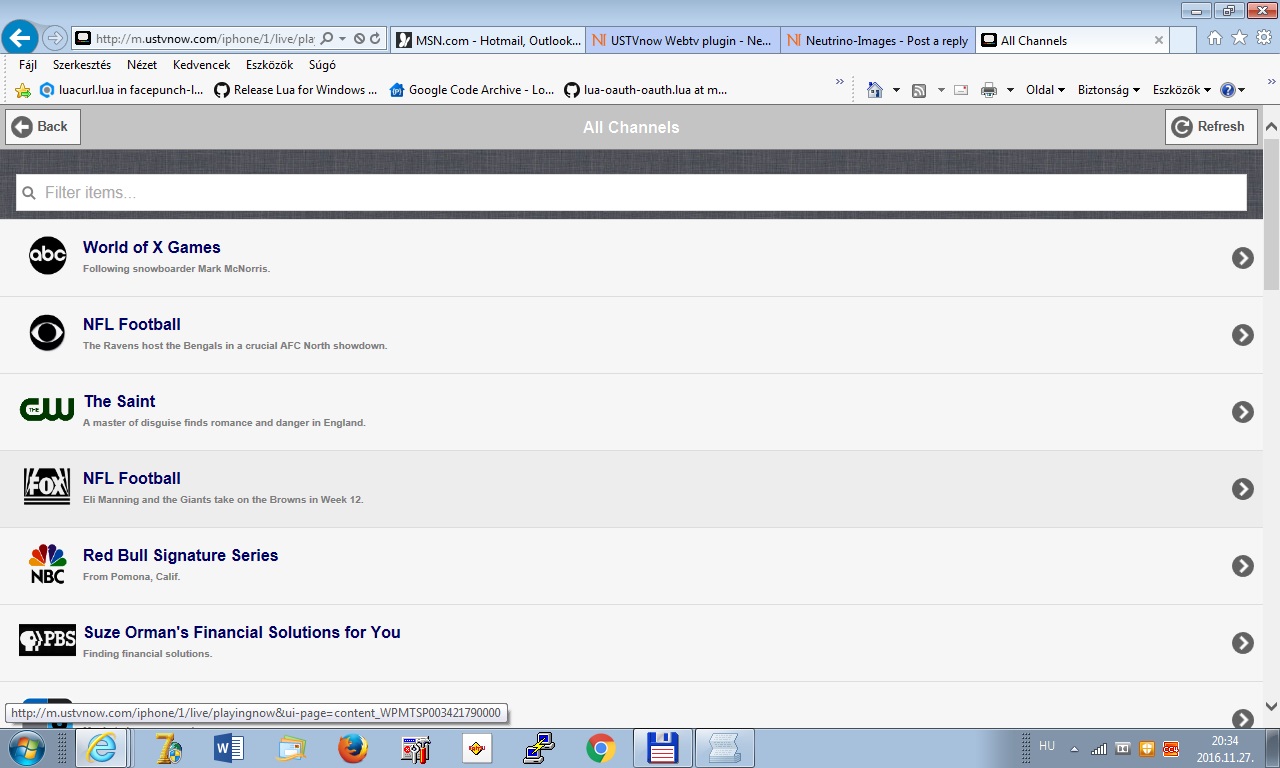Image resolution: width=1280 pixels, height=768 pixels.
Task: Launch Google Chrome from the taskbar
Action: click(600, 748)
